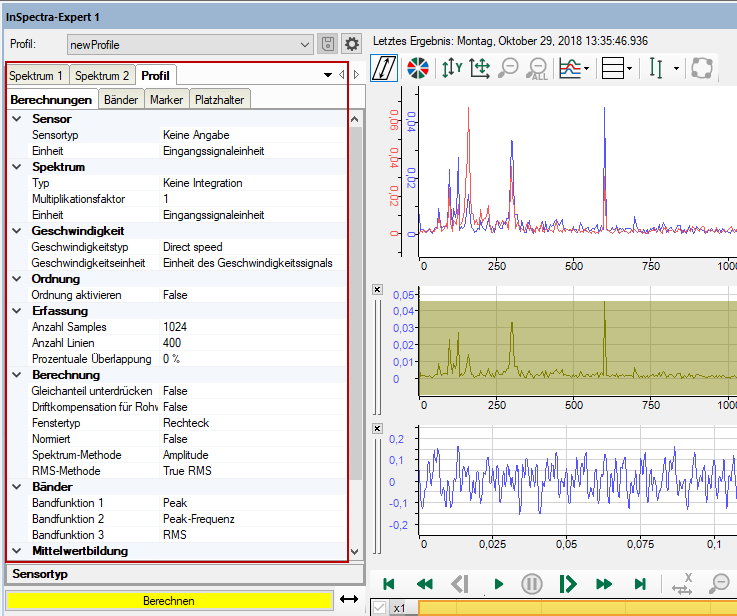Close the middle spectrum chart pane
737x616 pixels.
(x=377, y=289)
